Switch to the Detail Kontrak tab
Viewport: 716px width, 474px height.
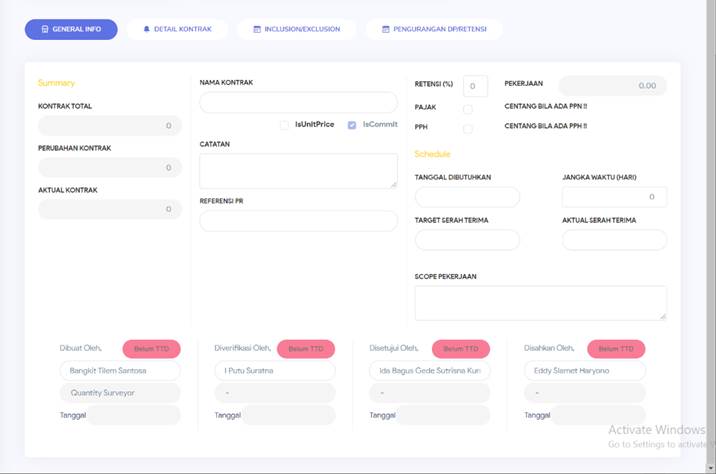177,30
